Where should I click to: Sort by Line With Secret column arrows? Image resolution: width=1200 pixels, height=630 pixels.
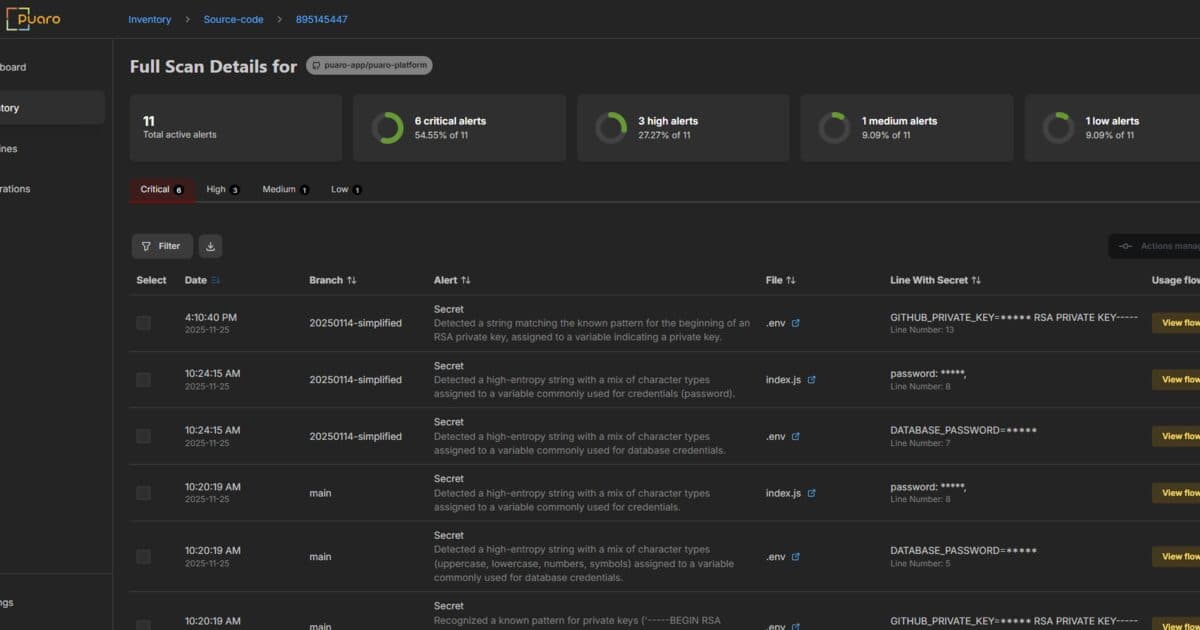point(976,280)
